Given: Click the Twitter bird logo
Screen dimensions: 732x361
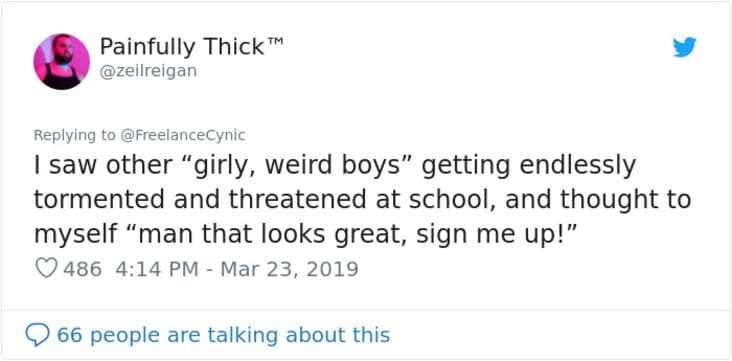Looking at the screenshot, I should (684, 47).
